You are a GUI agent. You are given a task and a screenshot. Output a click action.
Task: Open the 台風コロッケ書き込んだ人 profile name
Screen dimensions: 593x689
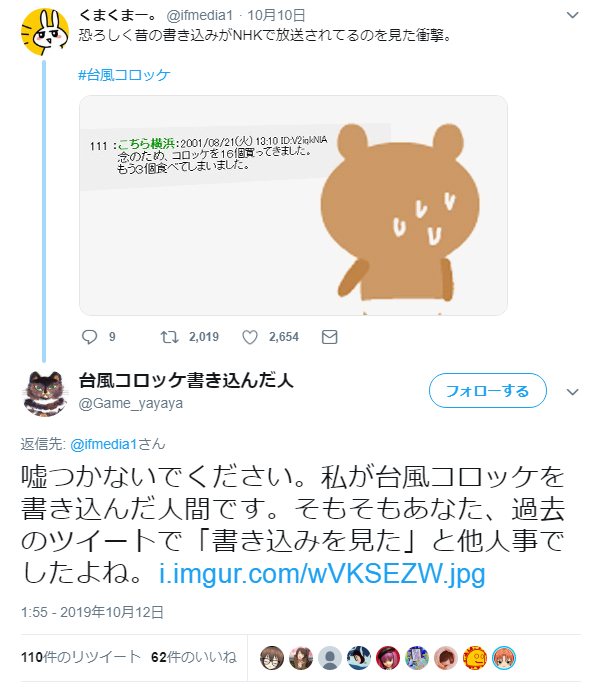pos(186,381)
